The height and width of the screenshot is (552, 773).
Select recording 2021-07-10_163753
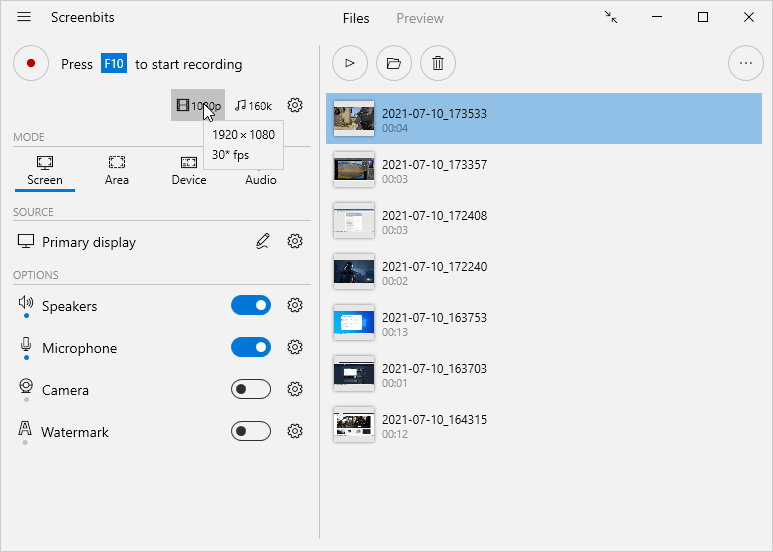tap(544, 323)
